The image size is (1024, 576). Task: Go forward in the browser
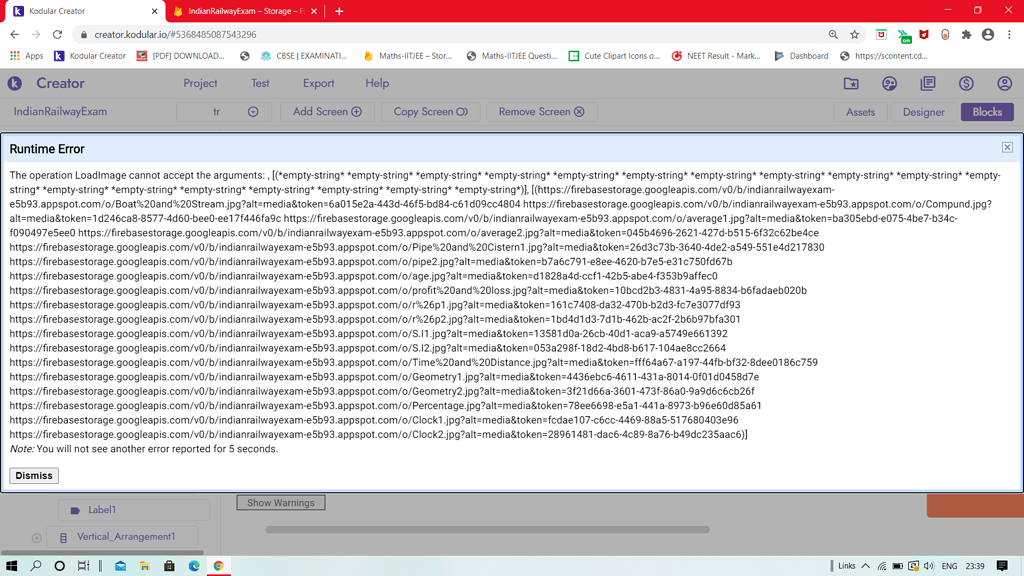point(36,34)
